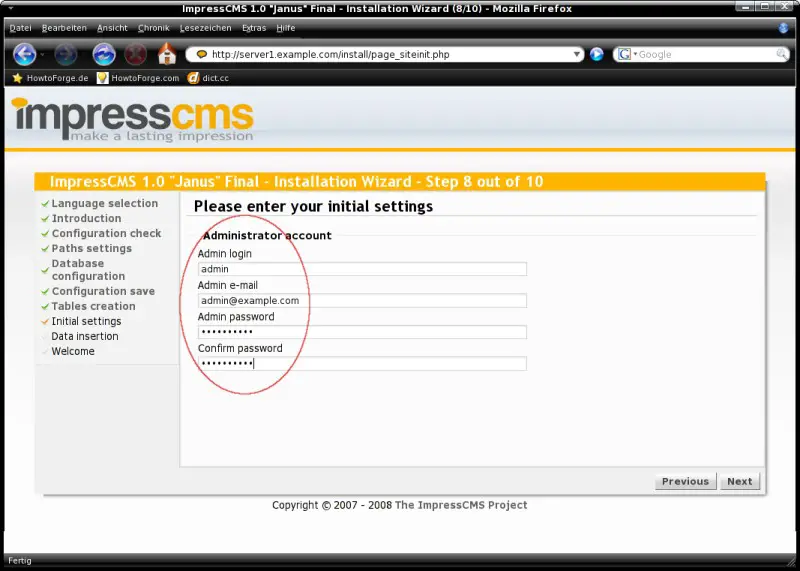Click the Google search magnifier icon

tap(781, 54)
